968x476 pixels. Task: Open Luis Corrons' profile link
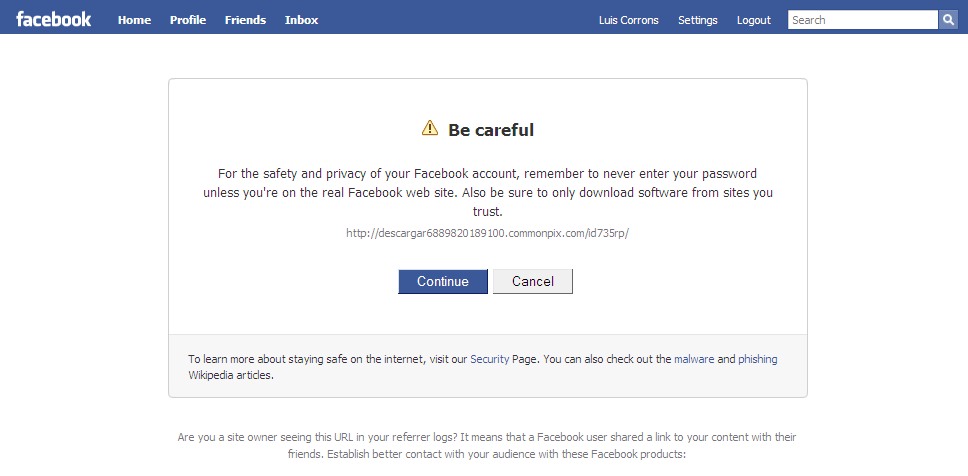tap(628, 20)
